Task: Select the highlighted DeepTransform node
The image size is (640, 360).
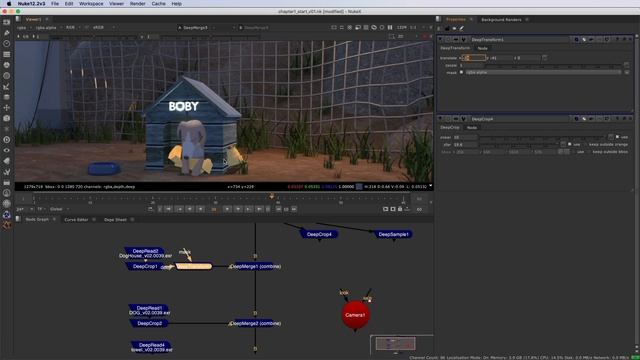Action: pyautogui.click(x=193, y=266)
